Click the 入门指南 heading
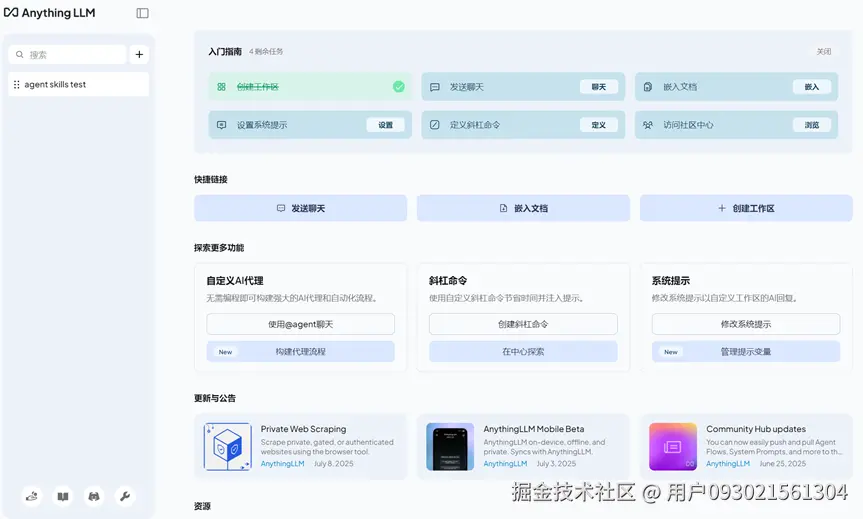The width and height of the screenshot is (863, 519). 225,52
